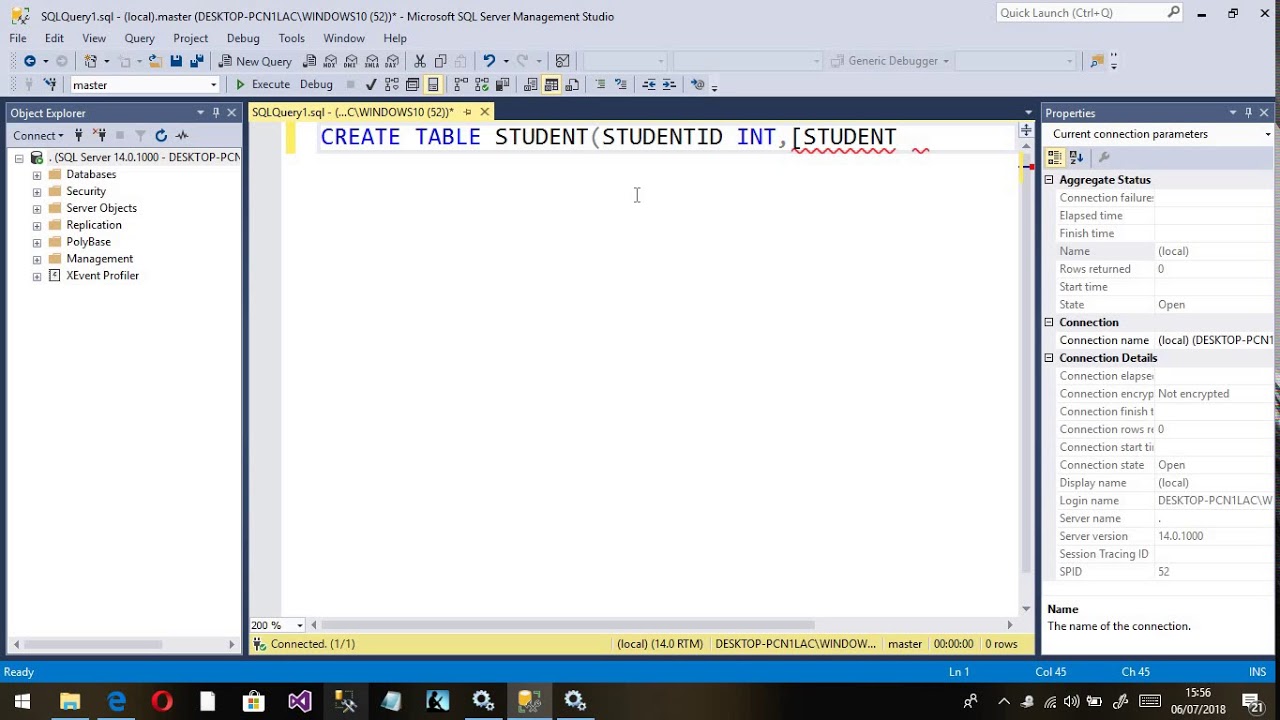Toggle Results to Text button

[x=530, y=85]
